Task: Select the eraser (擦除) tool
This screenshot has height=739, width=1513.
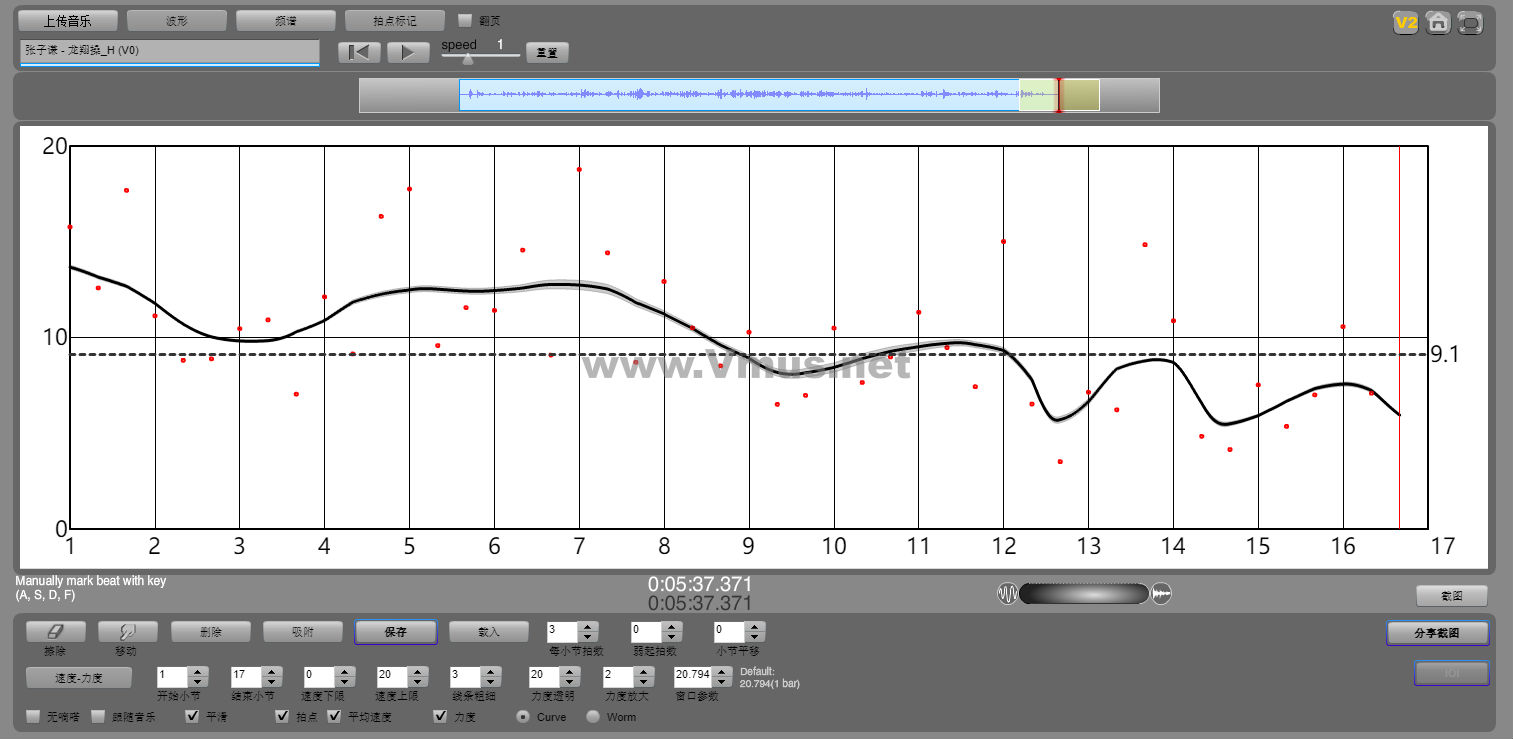Action: [55, 632]
